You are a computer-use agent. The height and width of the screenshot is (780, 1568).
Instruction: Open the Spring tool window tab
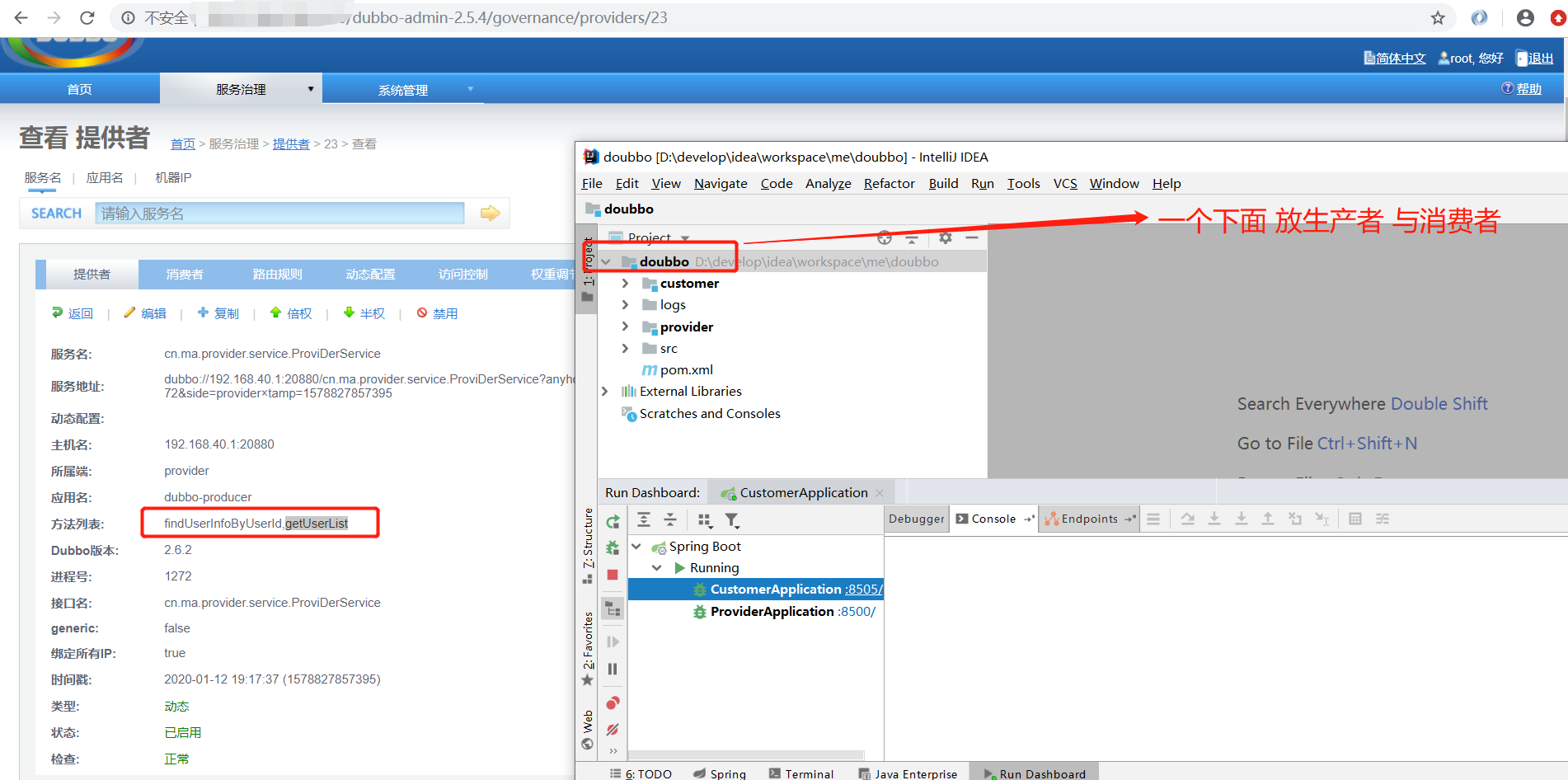(720, 773)
